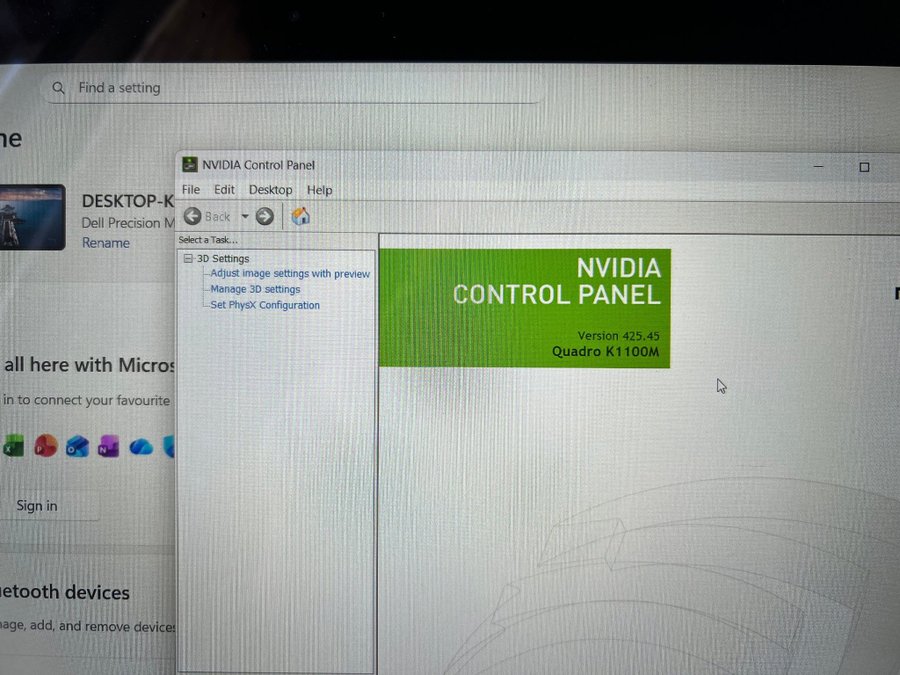900x675 pixels.
Task: Click the Excel icon in Settings
Action: [13, 446]
